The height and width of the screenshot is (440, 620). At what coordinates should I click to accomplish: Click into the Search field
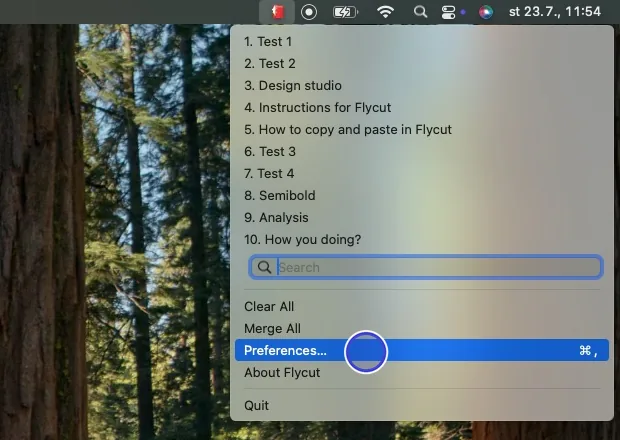point(426,267)
